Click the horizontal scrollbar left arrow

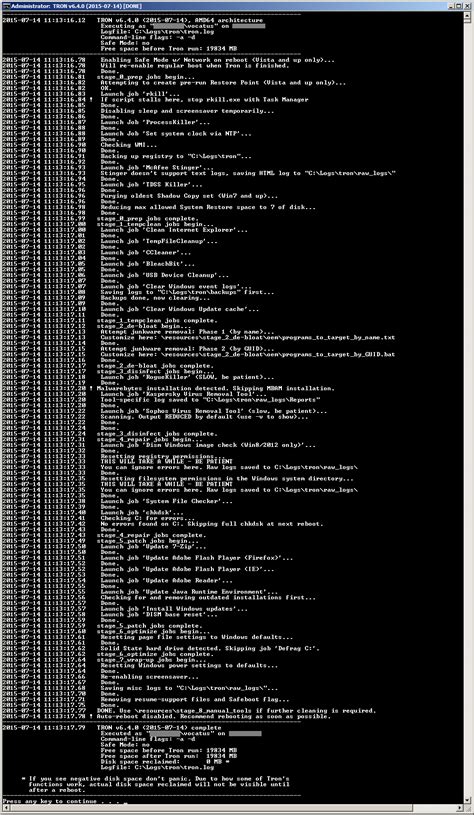point(5,808)
